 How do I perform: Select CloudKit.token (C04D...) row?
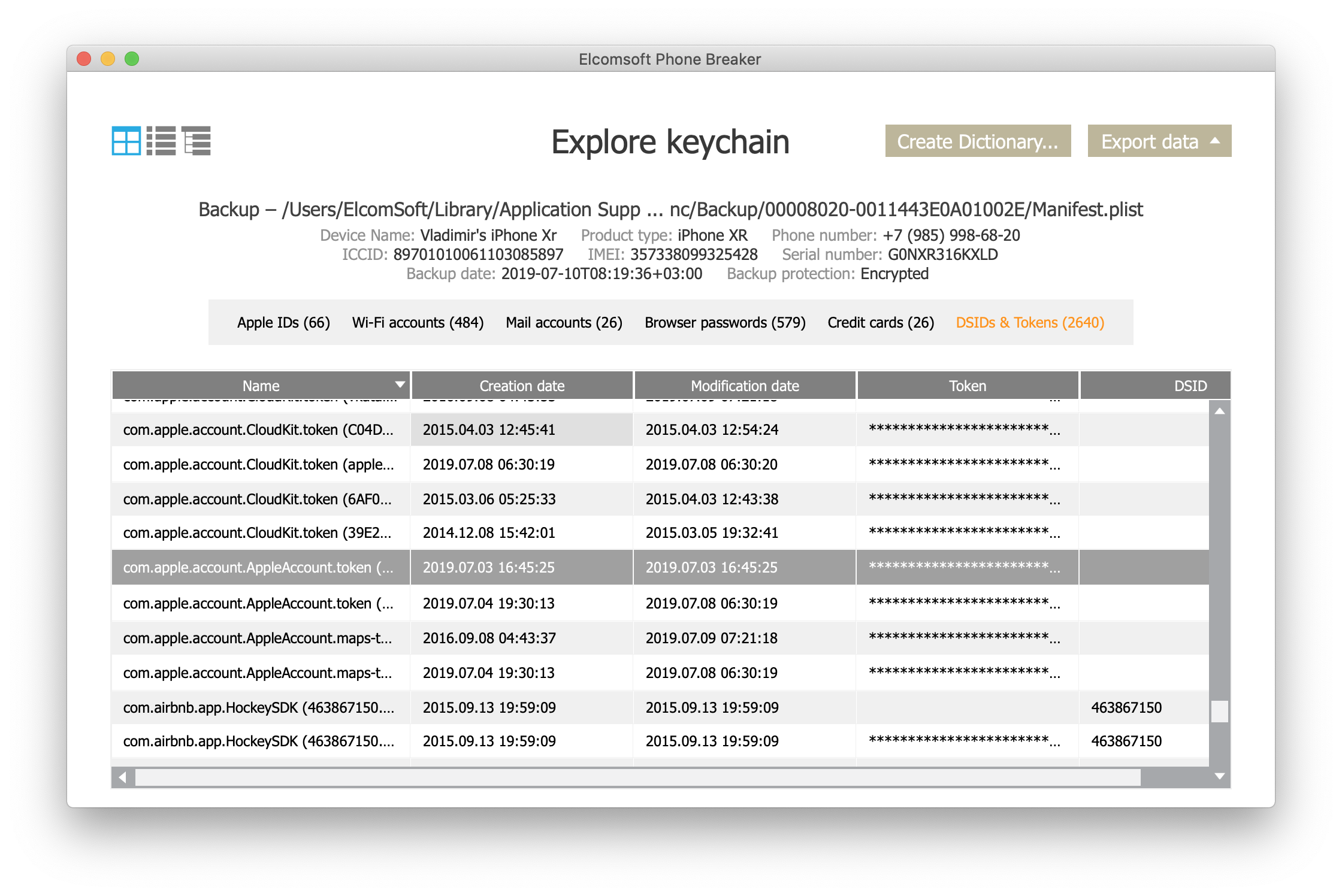pos(258,429)
